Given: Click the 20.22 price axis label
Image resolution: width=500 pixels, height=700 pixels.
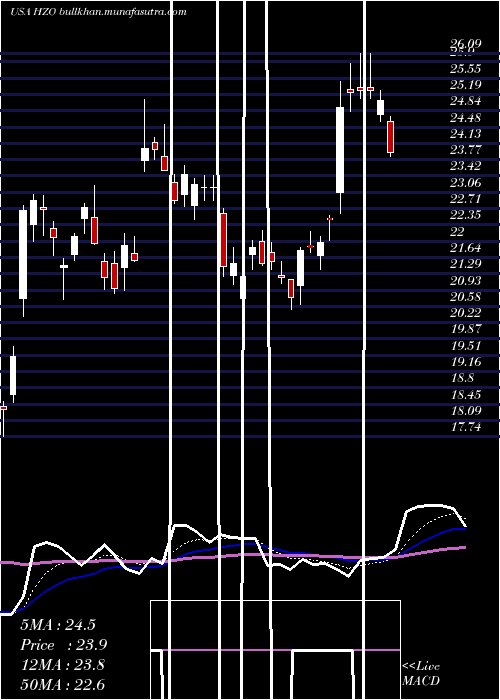Looking at the screenshot, I should [465, 313].
